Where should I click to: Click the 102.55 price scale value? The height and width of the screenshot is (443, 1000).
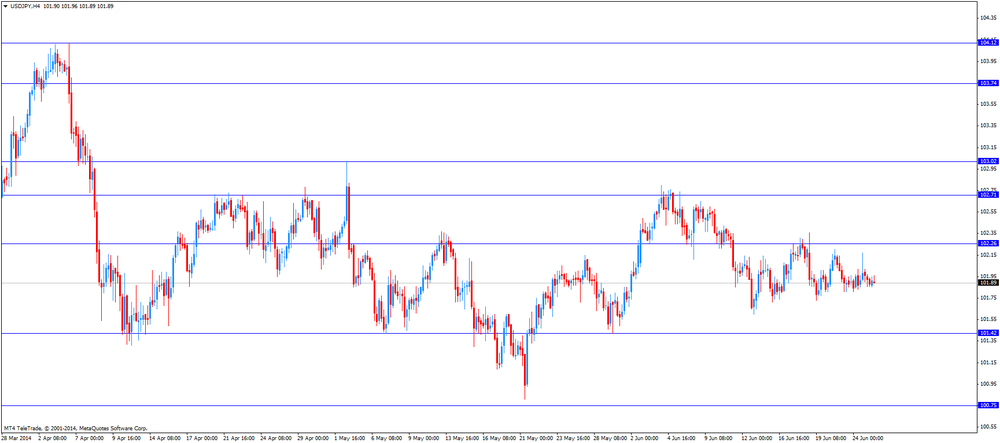(x=988, y=212)
